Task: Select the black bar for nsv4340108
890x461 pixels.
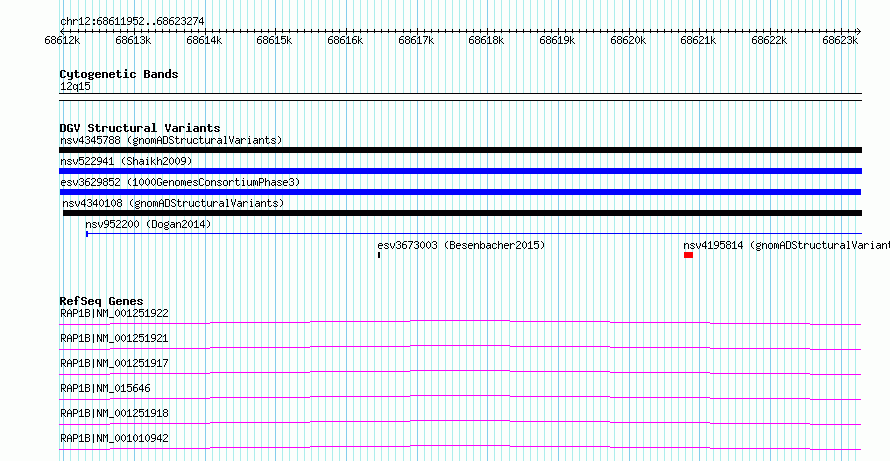Action: (462, 213)
